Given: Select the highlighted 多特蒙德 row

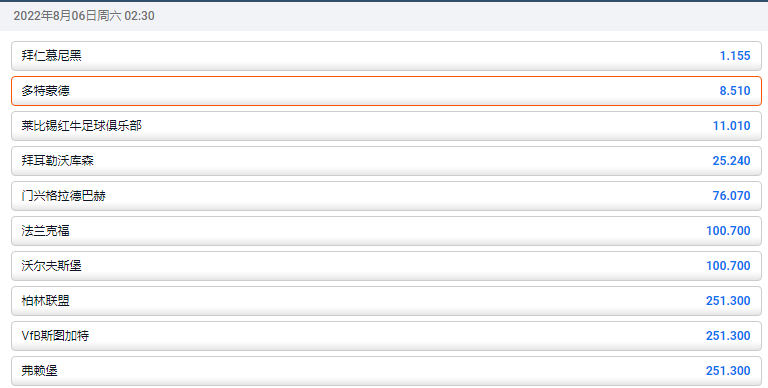Looking at the screenshot, I should click(386, 91).
